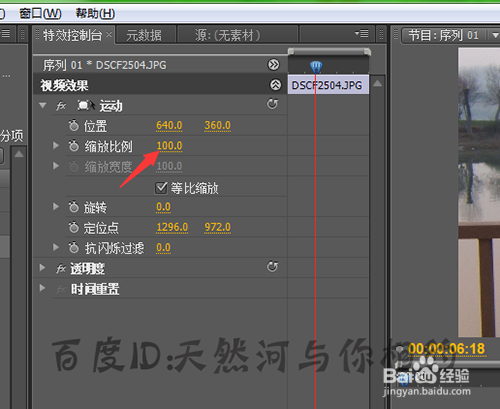The image size is (500, 409).
Task: Toggle the 透明度 fx effect switch
Action: click(61, 268)
